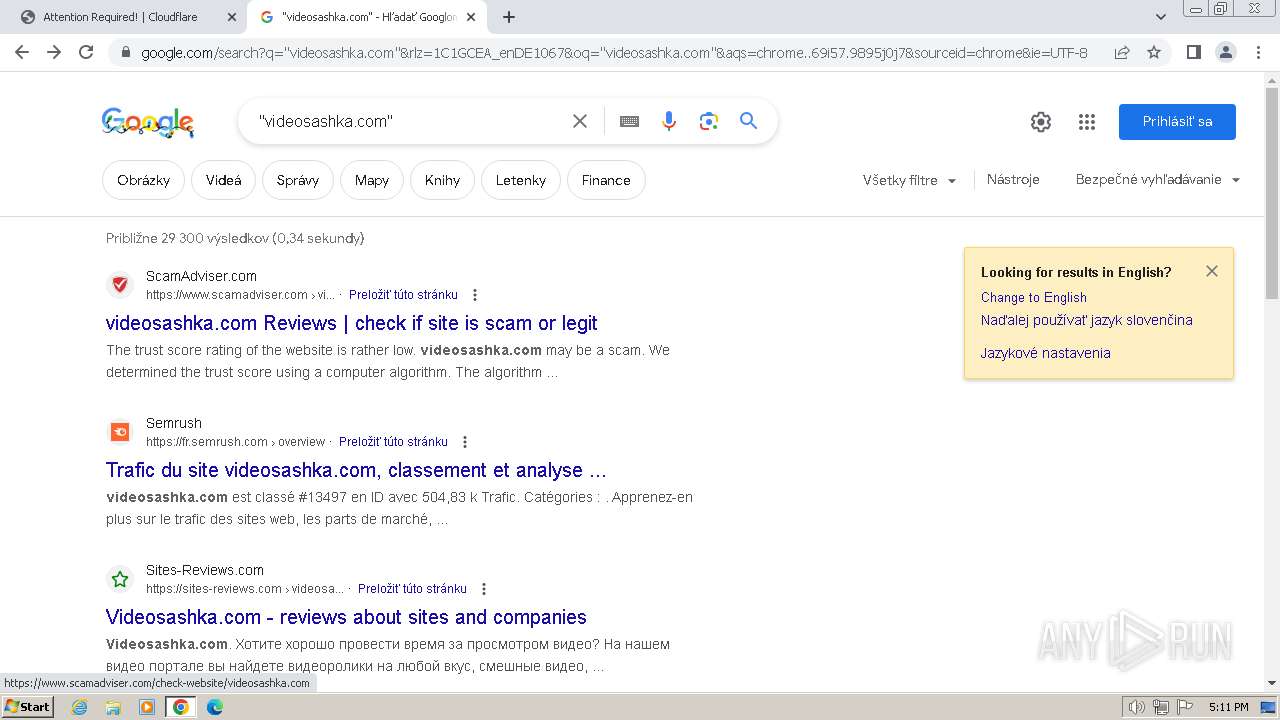Start voice search with the microphone icon
The image size is (1280, 720).
[669, 121]
